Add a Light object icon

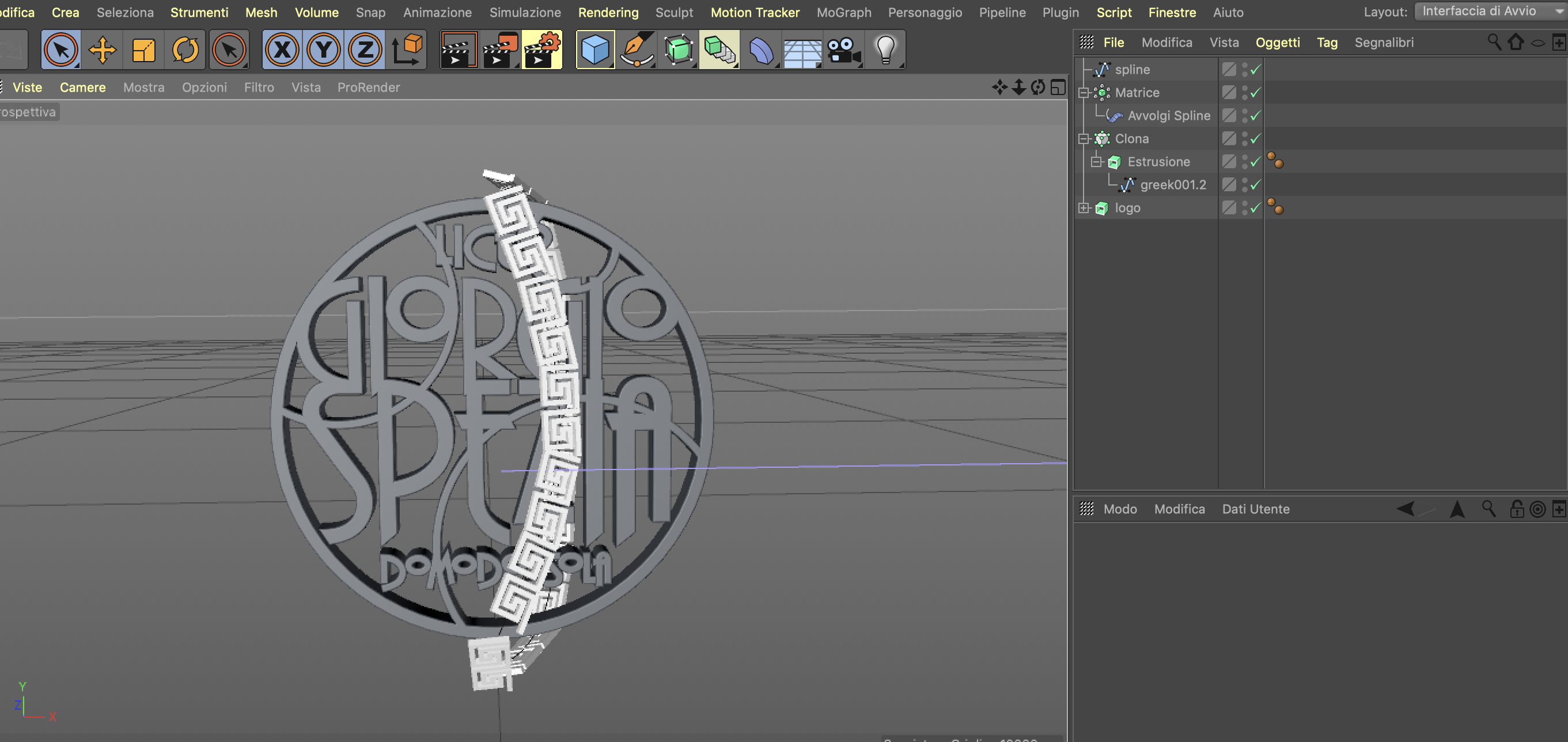[885, 50]
